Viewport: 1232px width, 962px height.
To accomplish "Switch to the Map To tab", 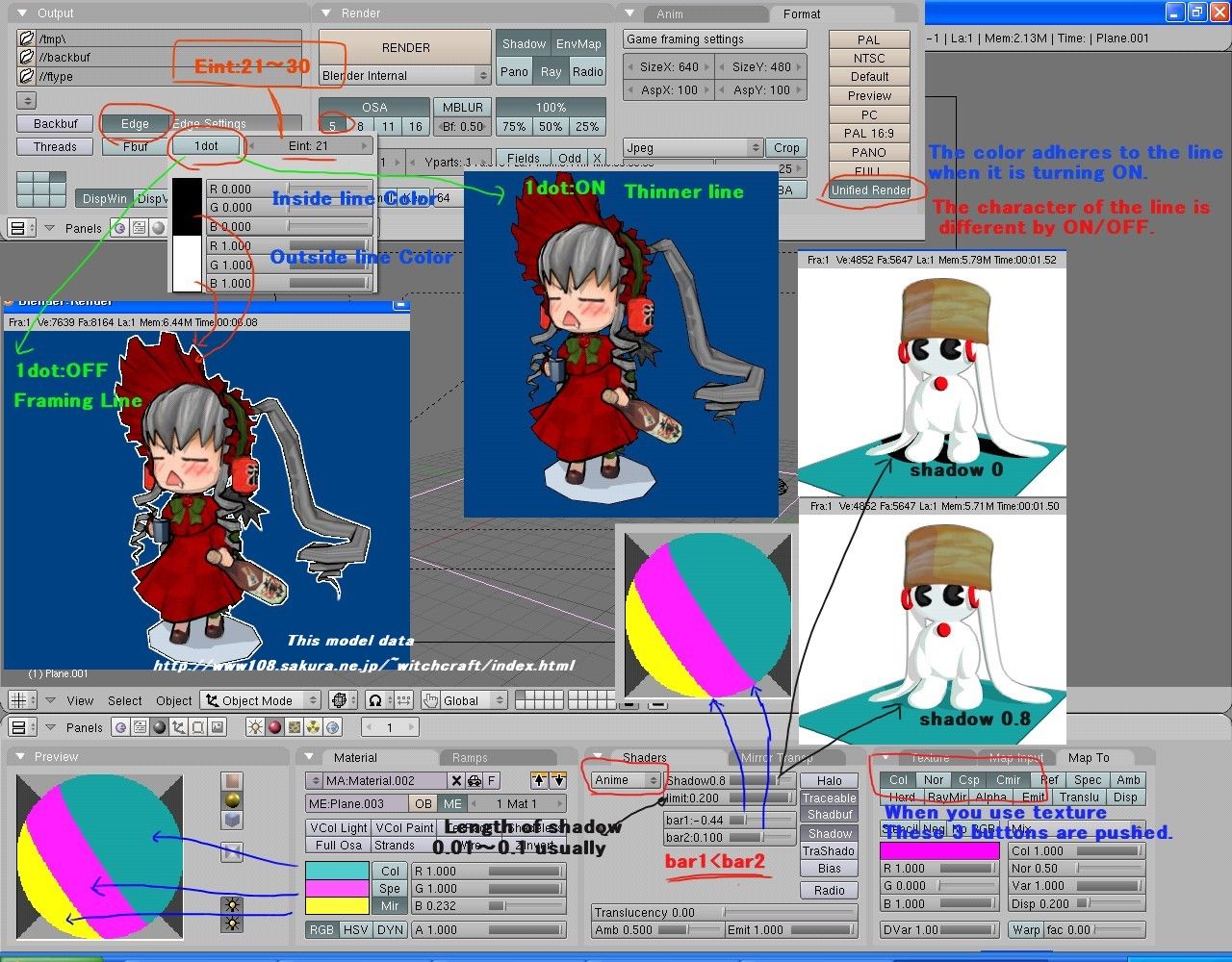I will tap(1089, 758).
